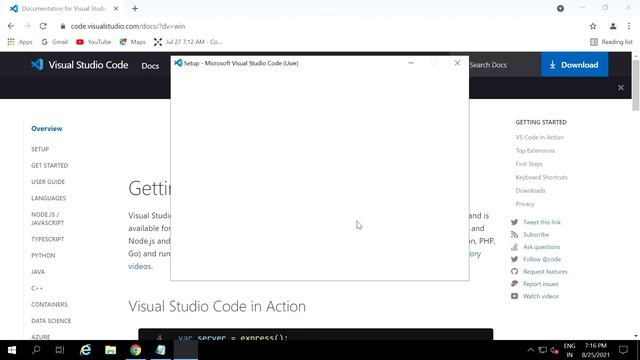The width and height of the screenshot is (640, 360).
Task: Open Task View on the taskbar
Action: pyautogui.click(x=60, y=350)
